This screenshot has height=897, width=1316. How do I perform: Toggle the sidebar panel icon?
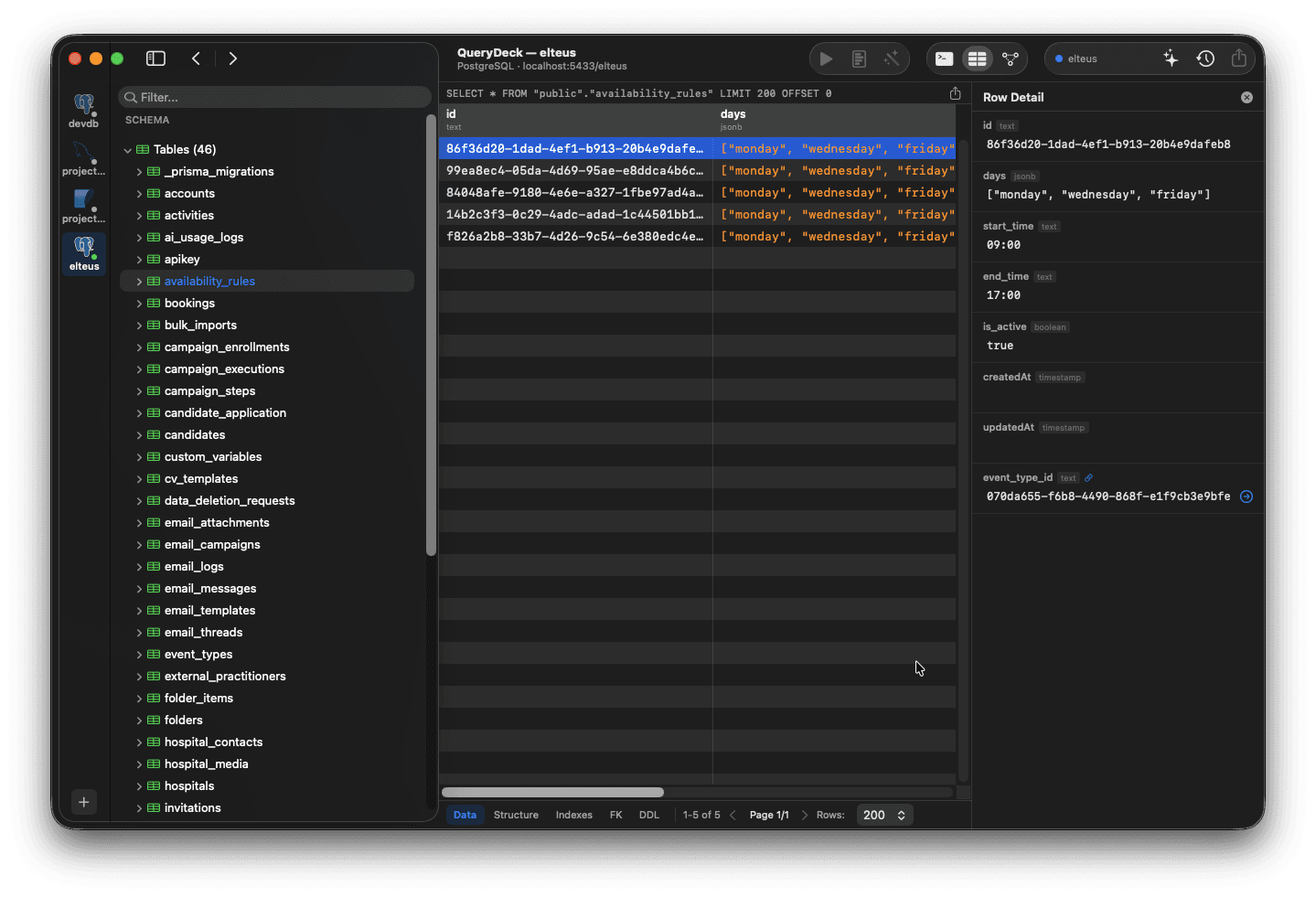(x=155, y=59)
